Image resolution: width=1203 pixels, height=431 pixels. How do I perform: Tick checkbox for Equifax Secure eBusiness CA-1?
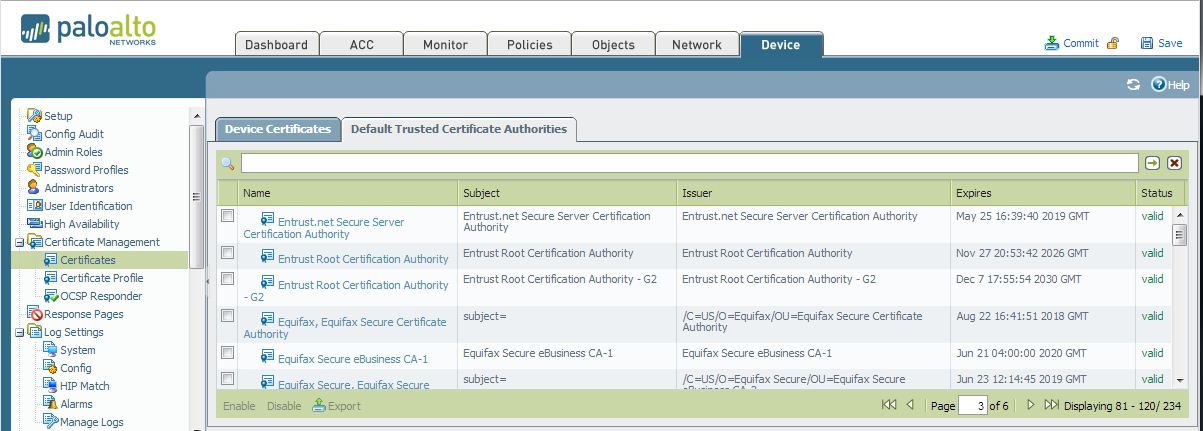pyautogui.click(x=228, y=353)
